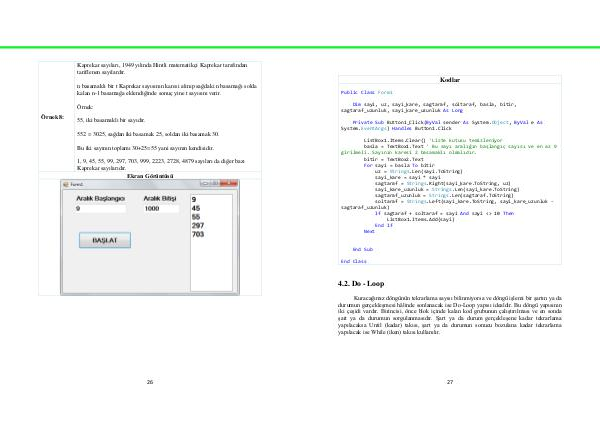The width and height of the screenshot is (600, 423).
Task: Click the Kodlar heading above the code
Action: 449,79
